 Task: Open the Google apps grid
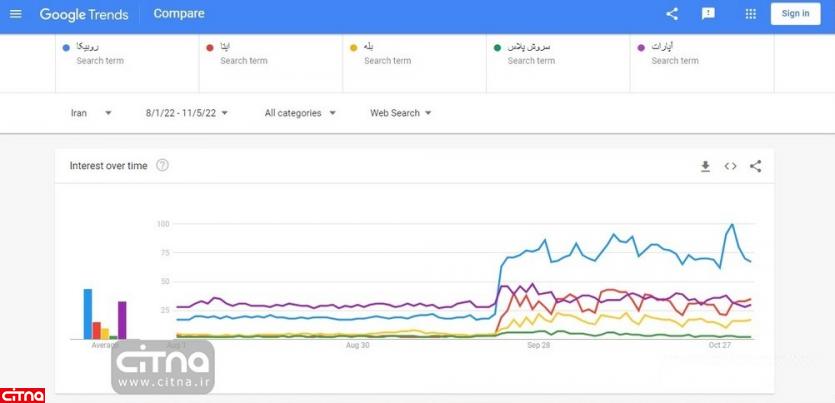tap(751, 14)
